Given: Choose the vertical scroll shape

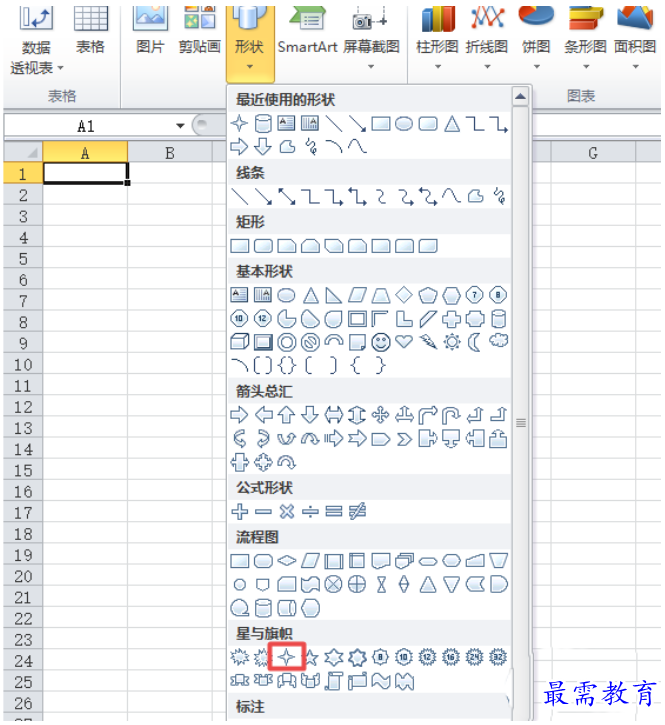Looking at the screenshot, I should [334, 681].
